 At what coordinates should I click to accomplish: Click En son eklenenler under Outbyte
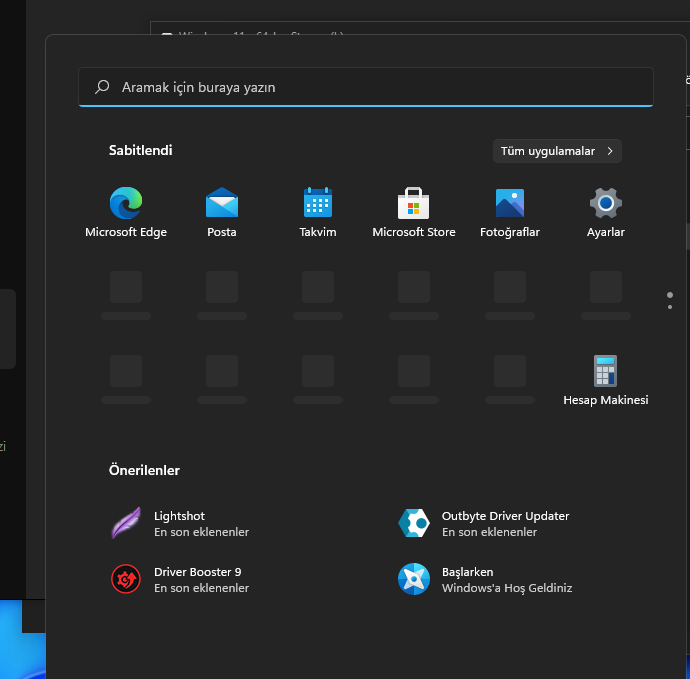[489, 532]
